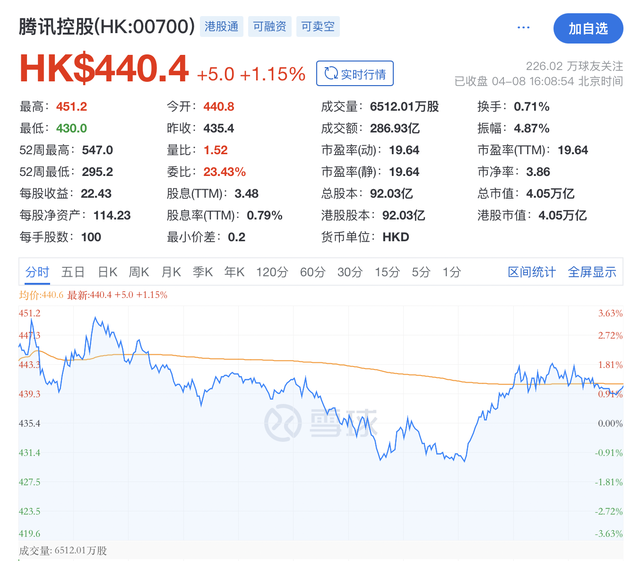Click the 股息率(TTM) value 0.79%
The width and height of the screenshot is (640, 561).
(264, 215)
